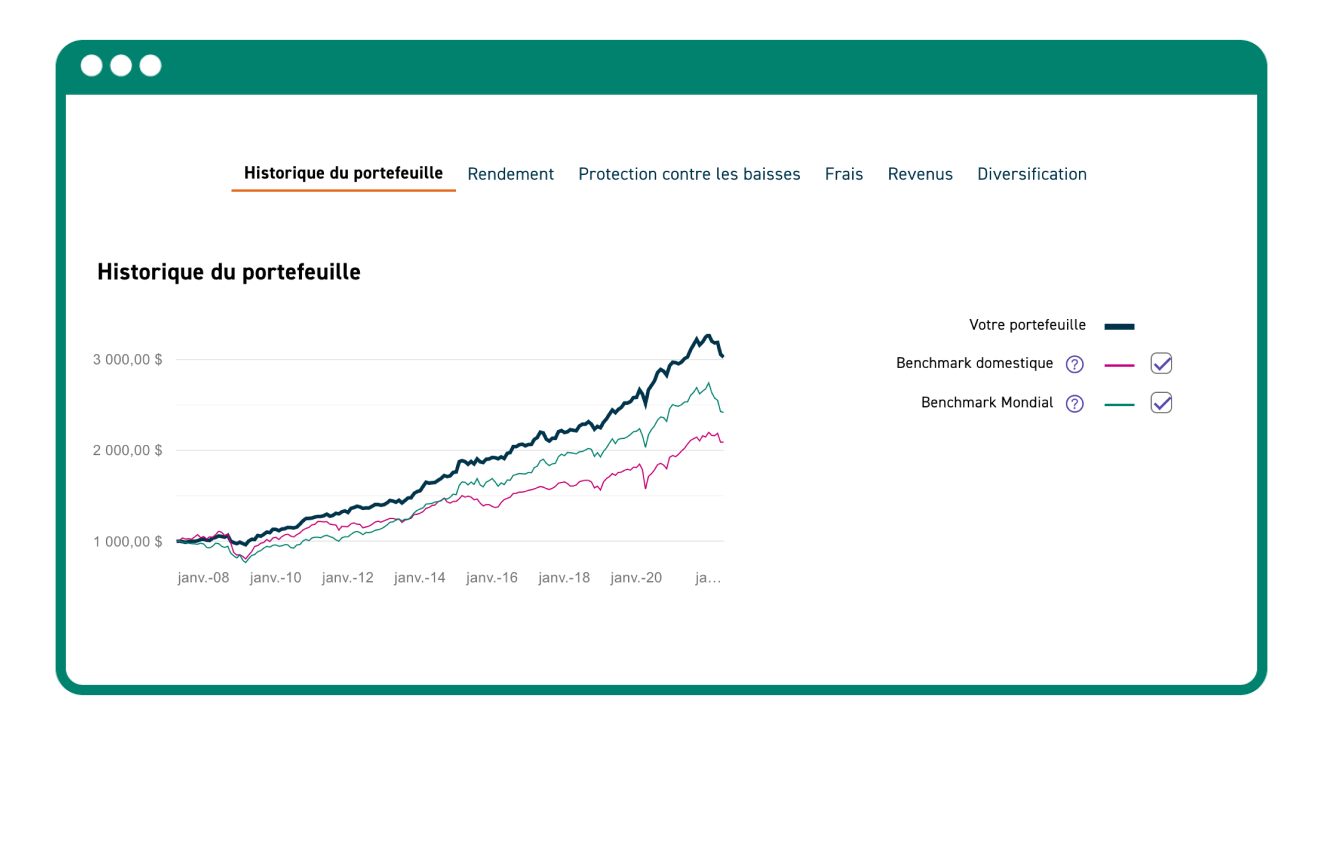This screenshot has height=866, width=1324.
Task: Open the Protection contre les baisses tab
Action: point(689,174)
